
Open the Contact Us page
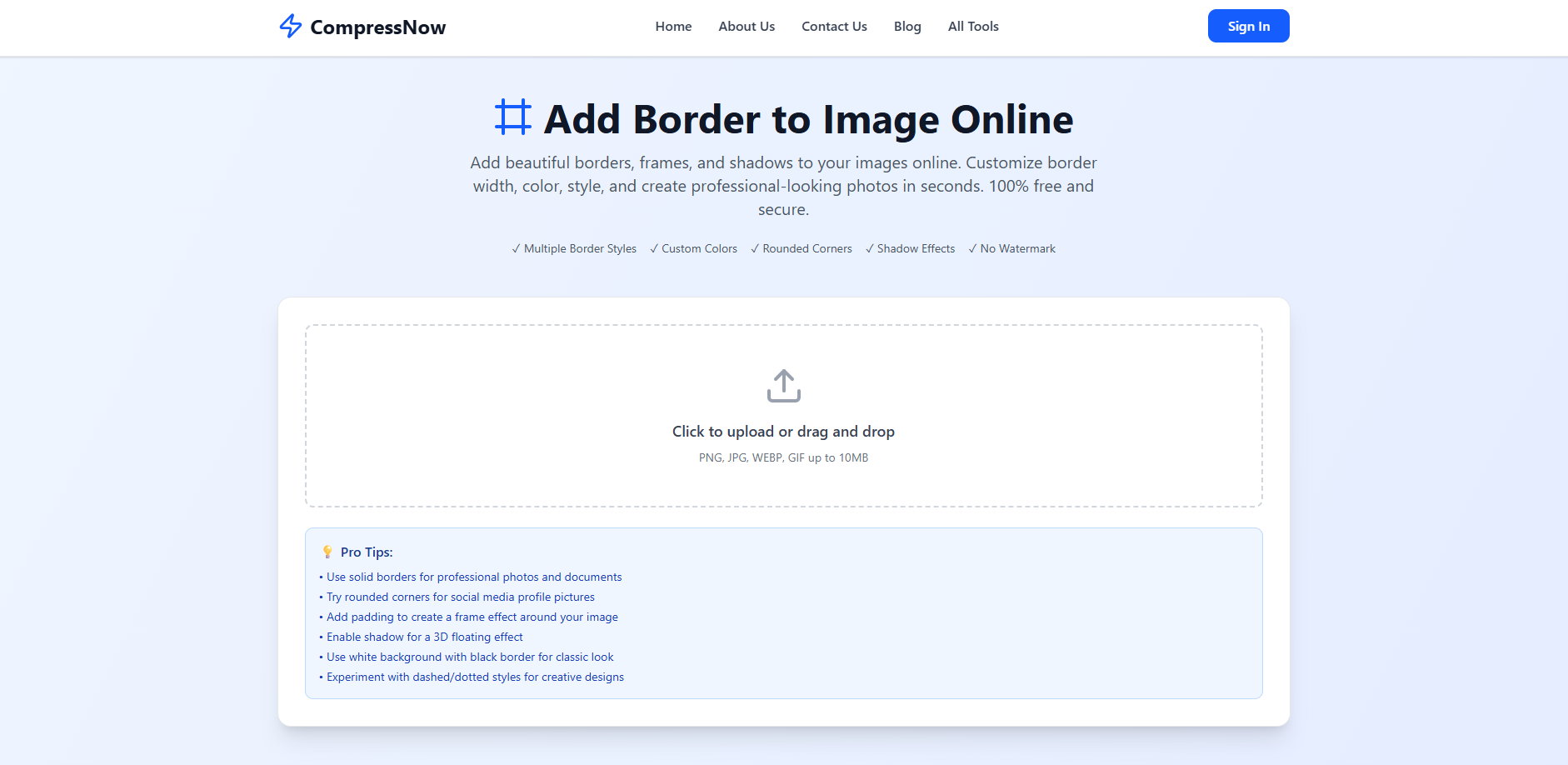pos(834,26)
